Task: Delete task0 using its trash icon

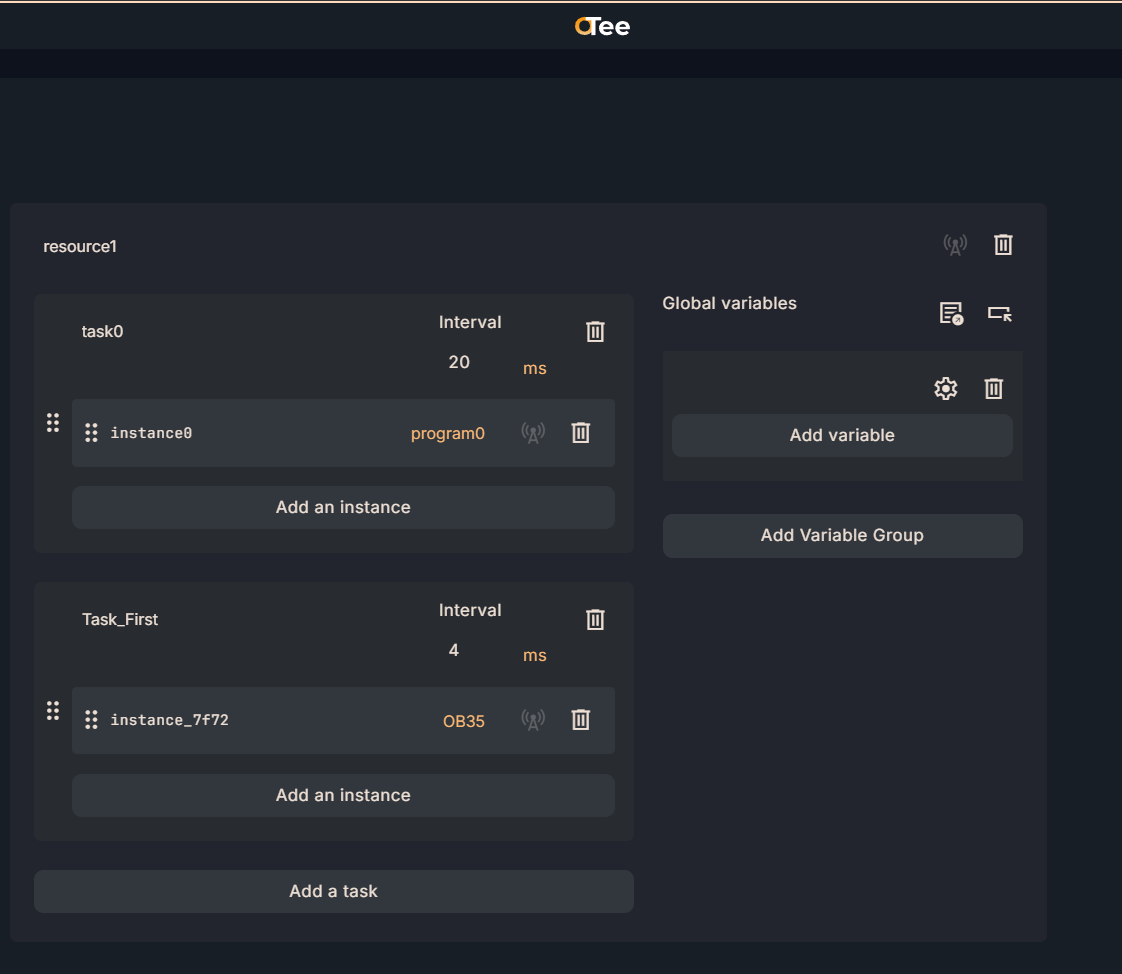Action: (595, 332)
